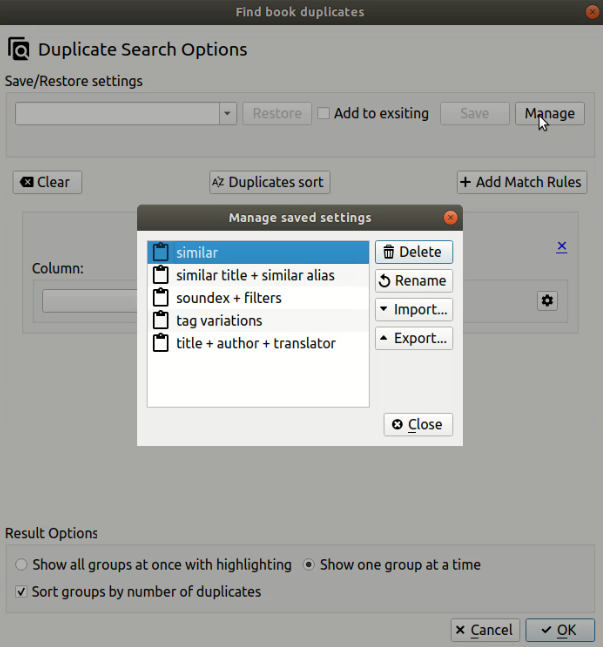Select 'tag variations' in the saved list
Viewport: 603px width, 647px height.
click(219, 321)
